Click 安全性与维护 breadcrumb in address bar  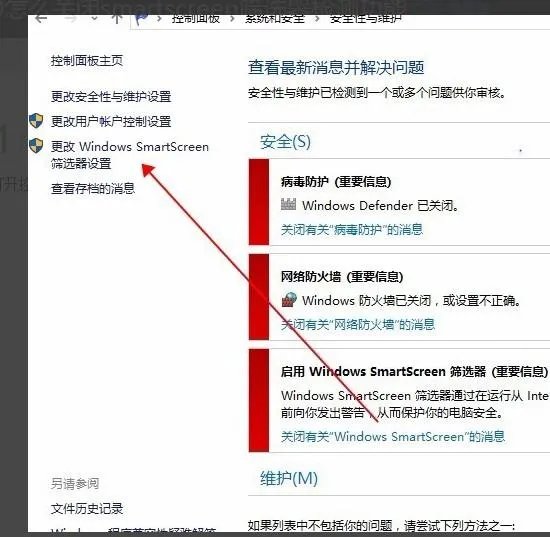pos(365,19)
